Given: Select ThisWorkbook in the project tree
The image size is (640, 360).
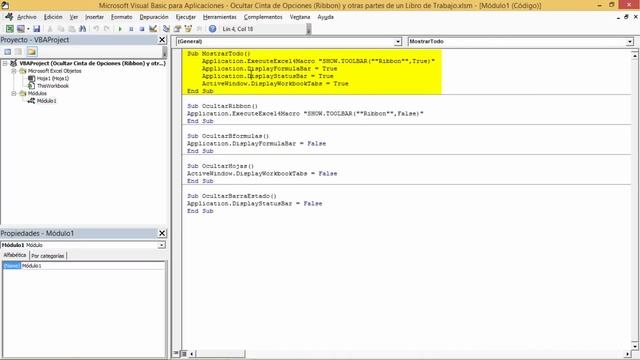Looking at the screenshot, I should click(x=53, y=86).
